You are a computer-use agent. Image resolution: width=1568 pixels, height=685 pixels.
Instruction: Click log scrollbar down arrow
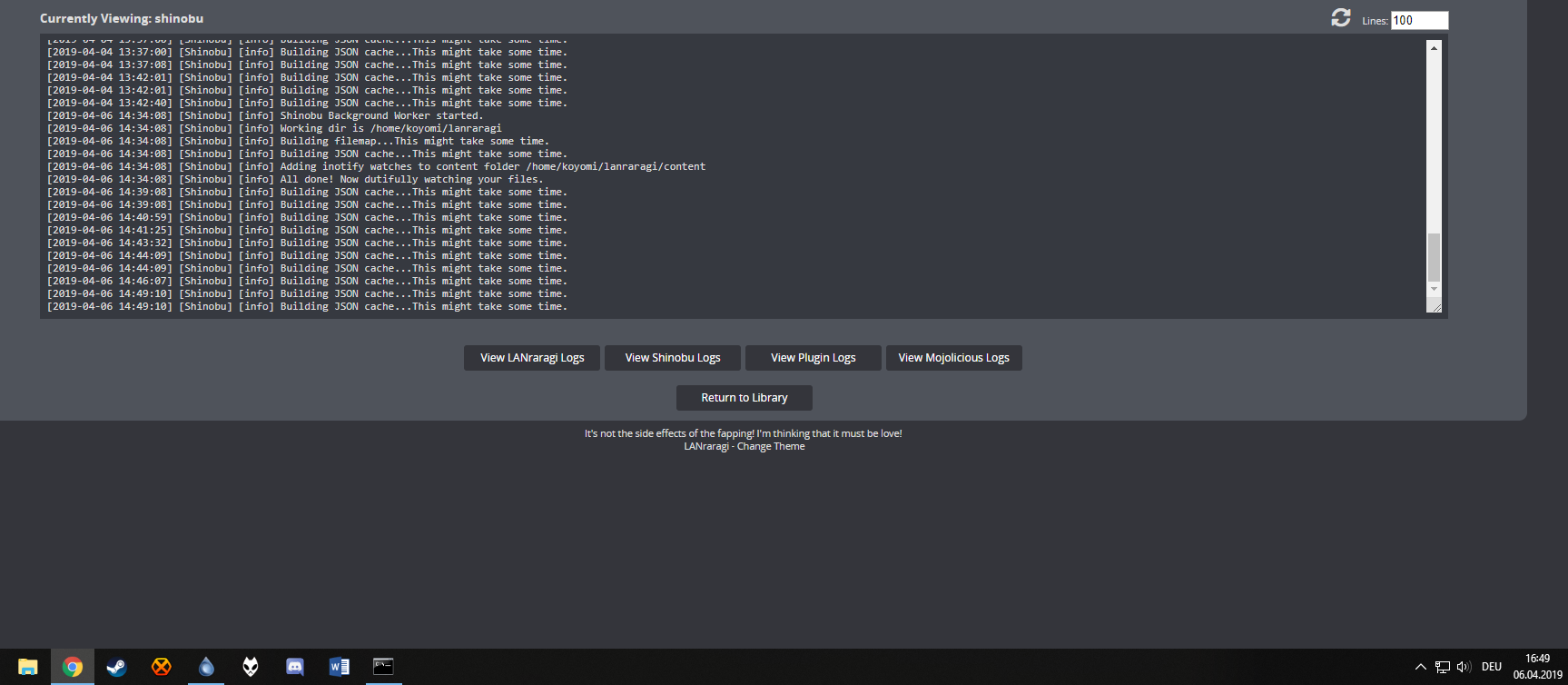1434,289
